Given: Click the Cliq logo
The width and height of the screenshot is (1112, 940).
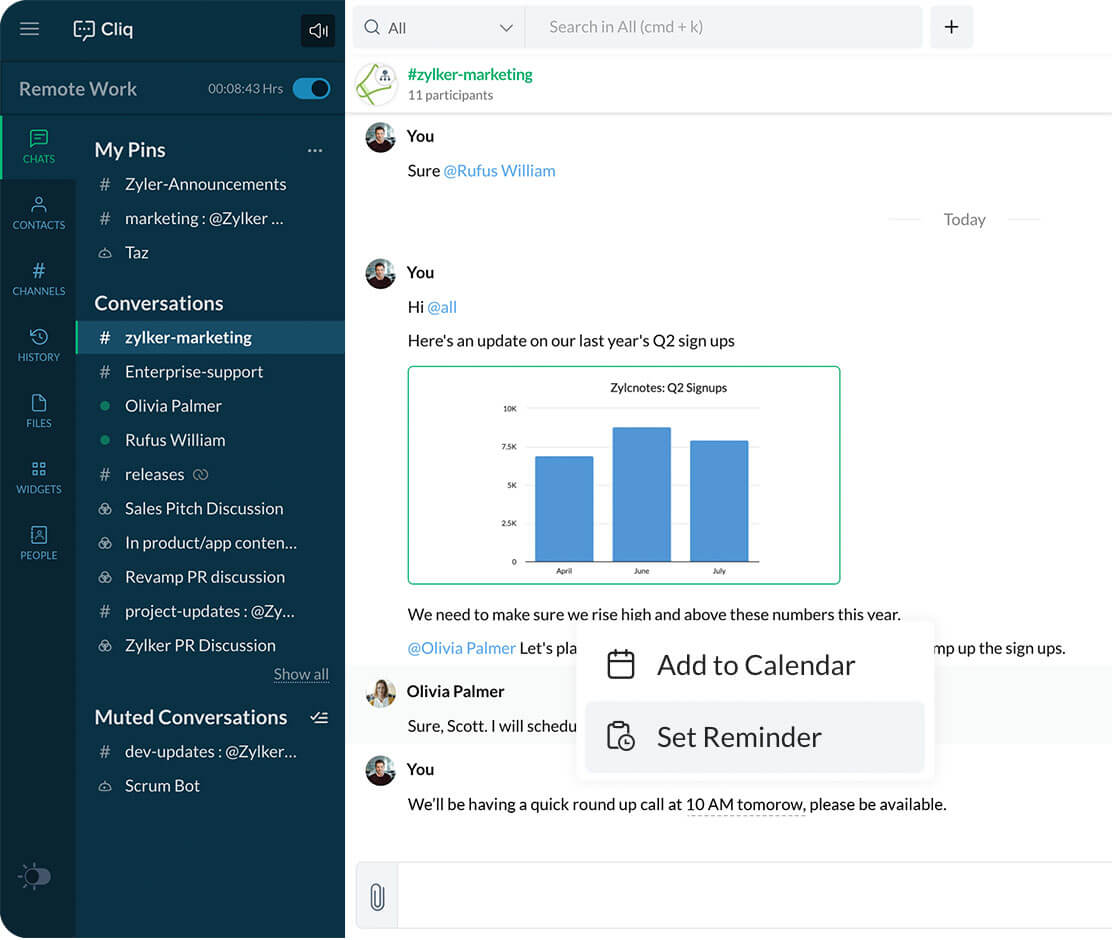Looking at the screenshot, I should click(x=103, y=29).
